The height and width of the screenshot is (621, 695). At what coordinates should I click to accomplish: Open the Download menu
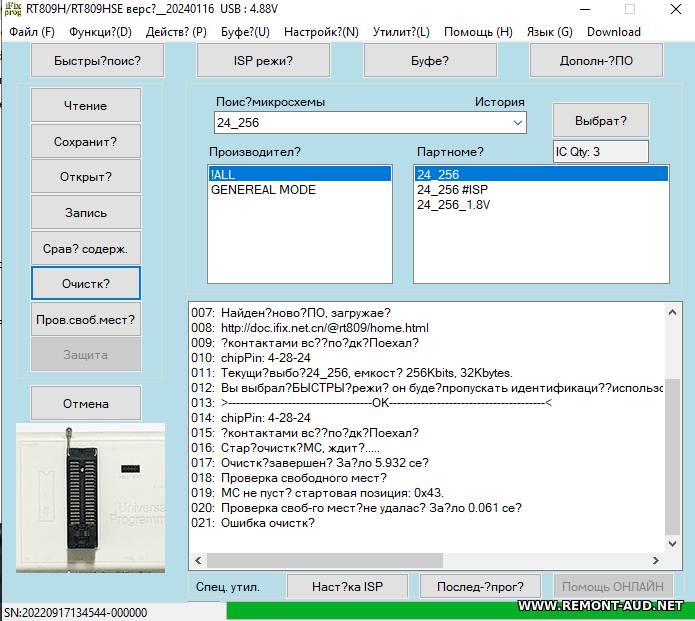pyautogui.click(x=613, y=32)
